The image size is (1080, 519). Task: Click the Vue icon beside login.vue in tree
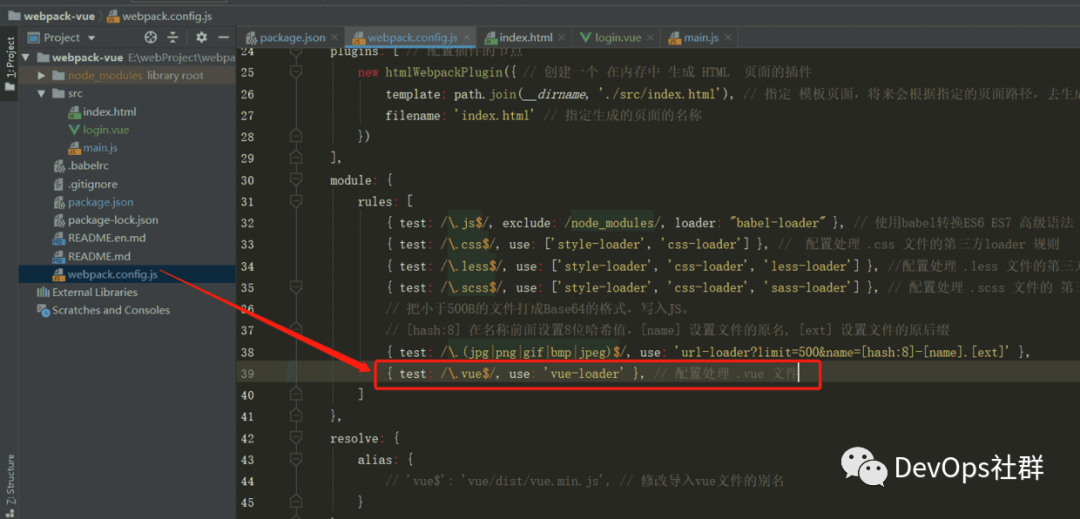point(74,129)
